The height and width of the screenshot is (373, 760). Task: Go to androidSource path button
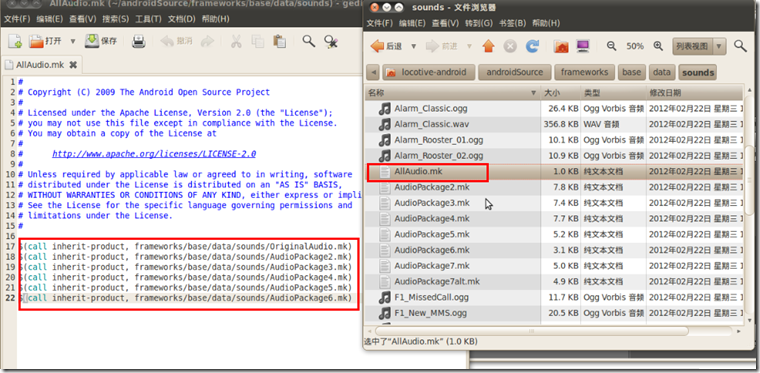click(515, 73)
